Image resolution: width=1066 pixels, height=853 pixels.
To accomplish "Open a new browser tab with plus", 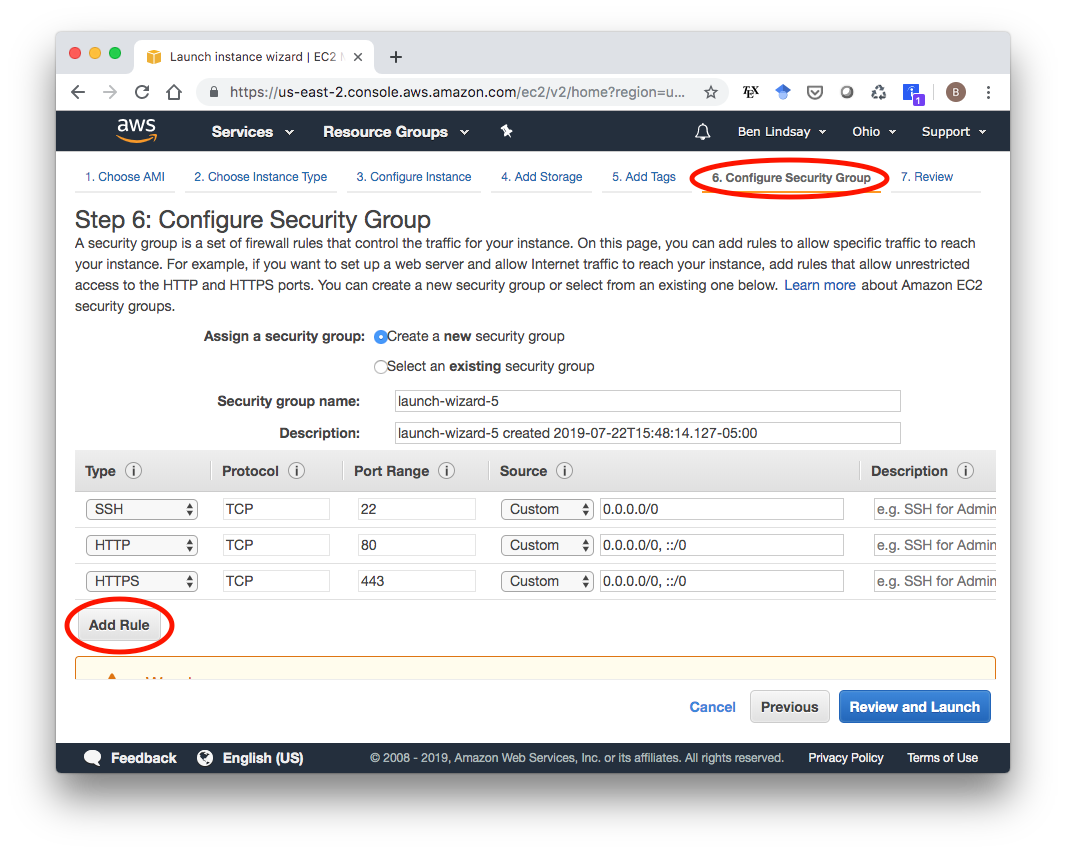I will (x=396, y=57).
